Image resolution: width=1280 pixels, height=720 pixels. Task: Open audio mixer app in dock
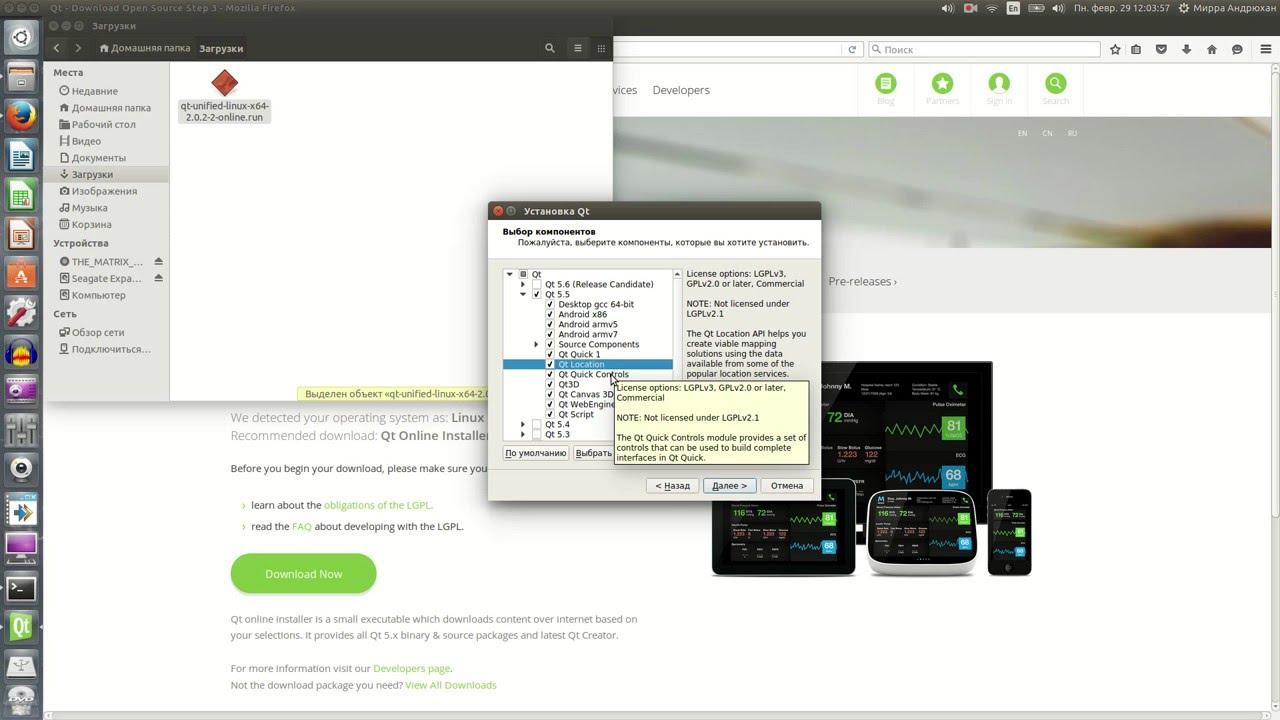coord(21,430)
